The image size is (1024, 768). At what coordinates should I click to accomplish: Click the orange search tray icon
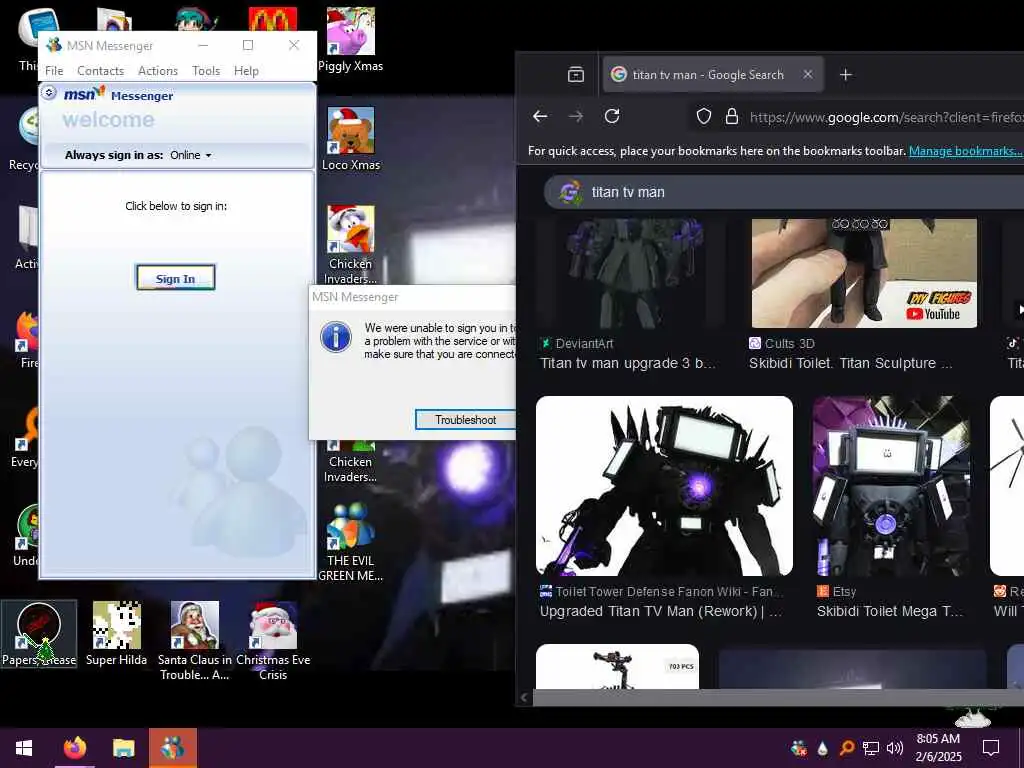pyautogui.click(x=847, y=748)
